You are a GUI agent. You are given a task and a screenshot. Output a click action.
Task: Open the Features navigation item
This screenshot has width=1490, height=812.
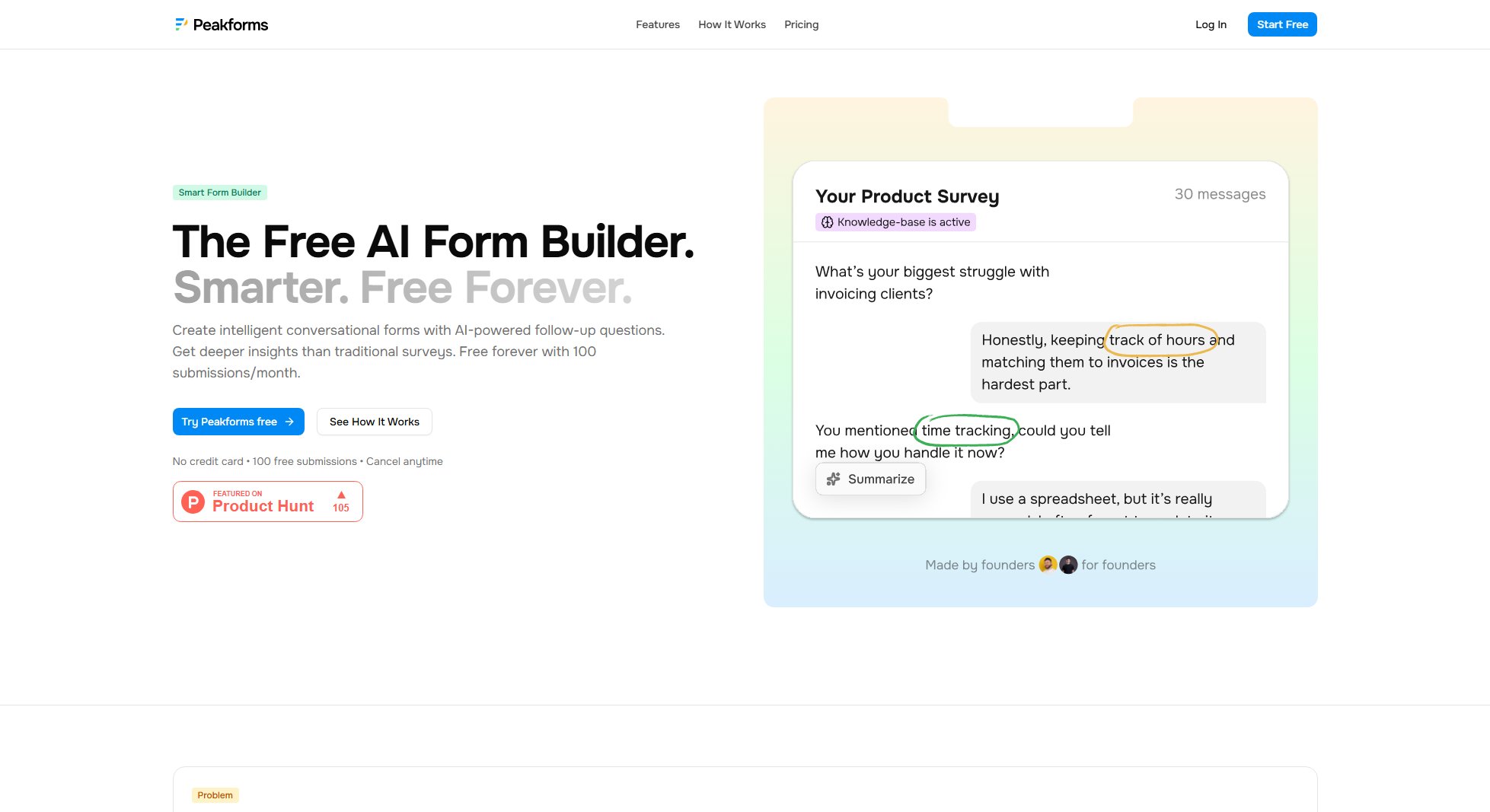658,24
